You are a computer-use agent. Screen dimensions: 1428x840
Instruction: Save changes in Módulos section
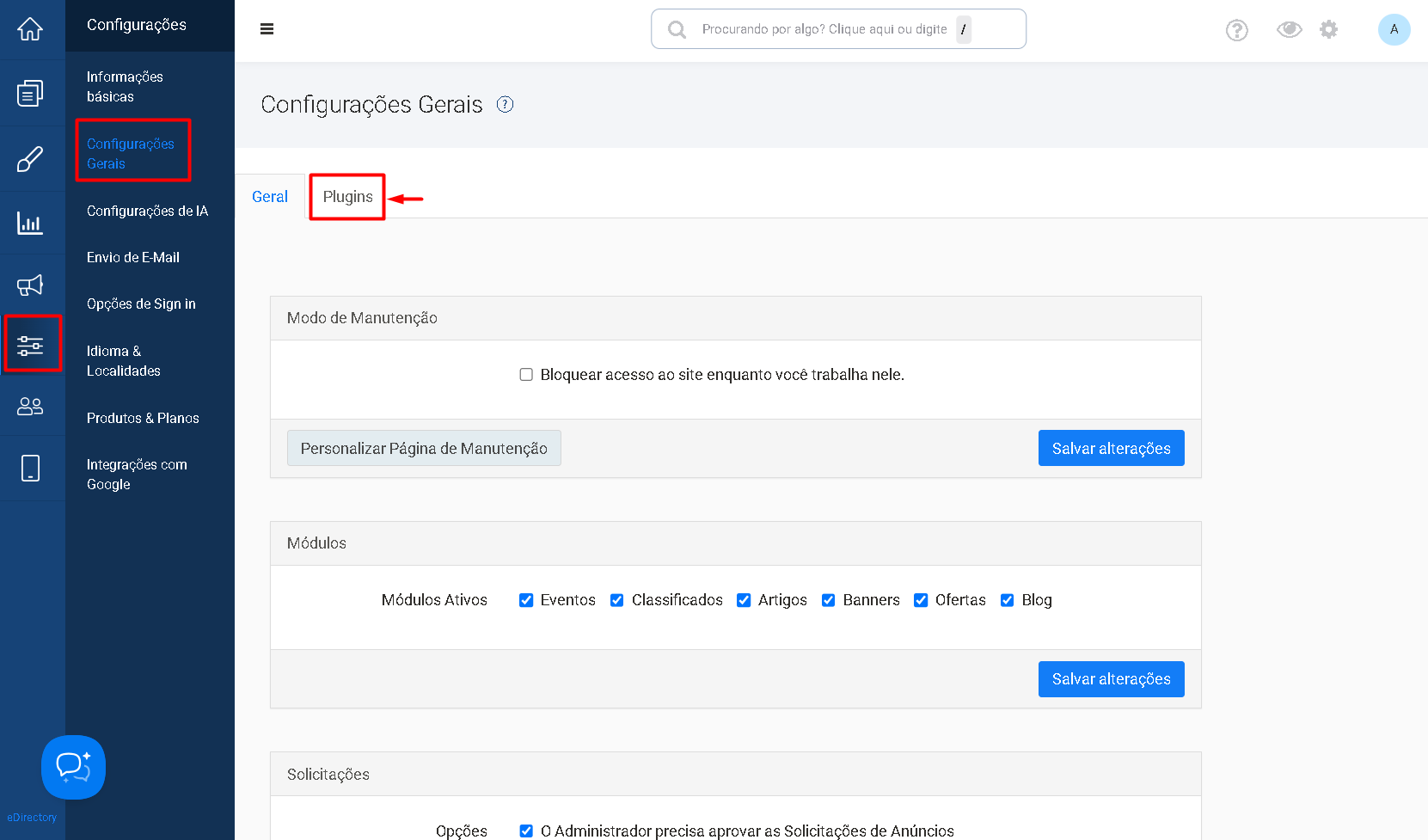point(1111,679)
